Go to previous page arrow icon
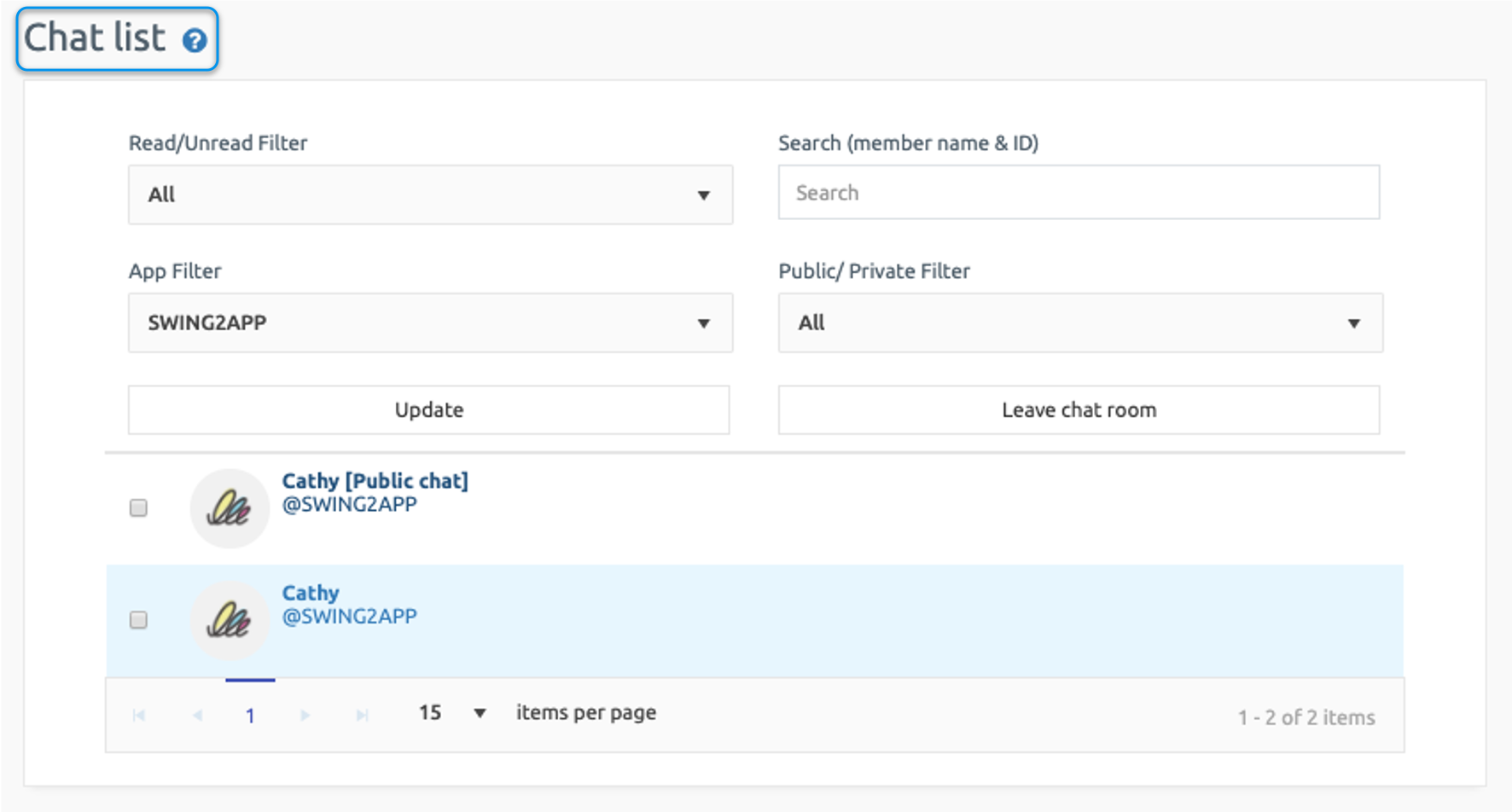The image size is (1512, 812). click(197, 715)
